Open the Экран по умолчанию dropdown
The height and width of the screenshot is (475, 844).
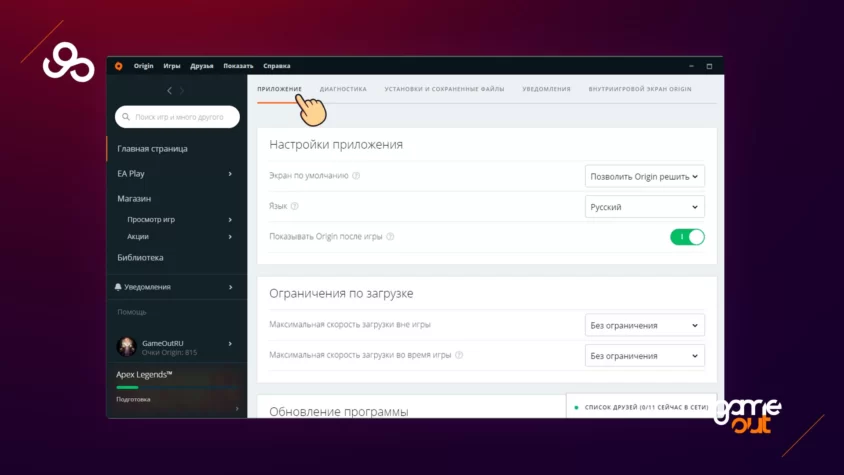pos(645,177)
